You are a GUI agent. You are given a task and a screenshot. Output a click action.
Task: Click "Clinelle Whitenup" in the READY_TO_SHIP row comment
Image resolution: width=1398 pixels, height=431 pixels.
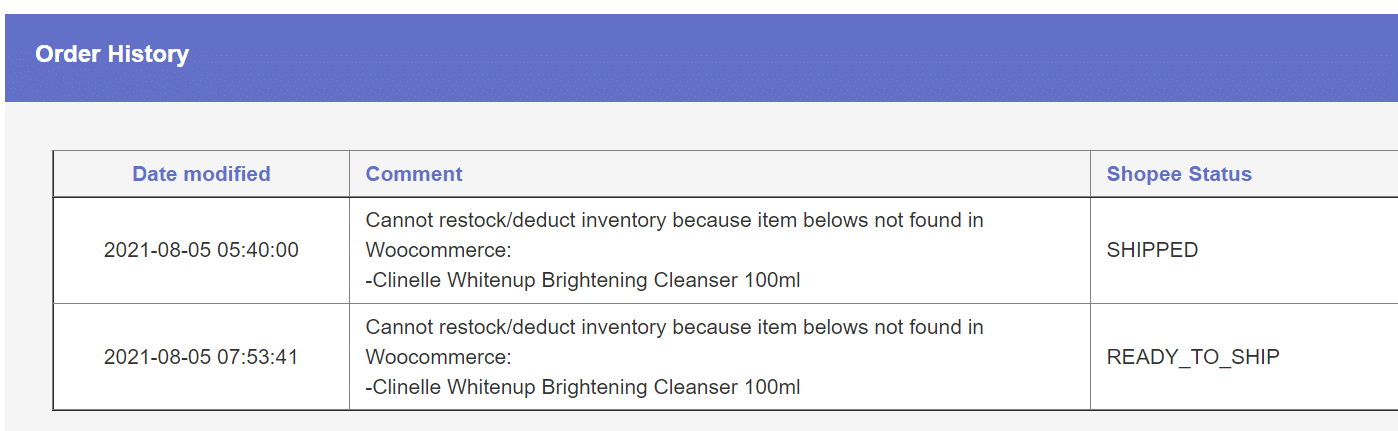[x=453, y=388]
